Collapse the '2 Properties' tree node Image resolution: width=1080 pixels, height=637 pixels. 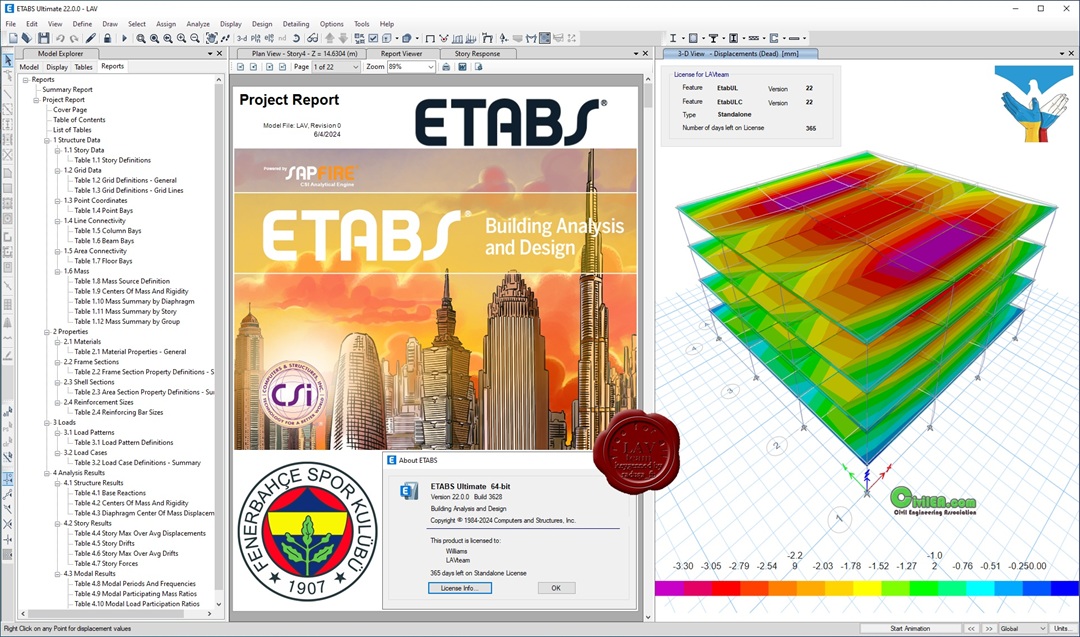pyautogui.click(x=47, y=332)
